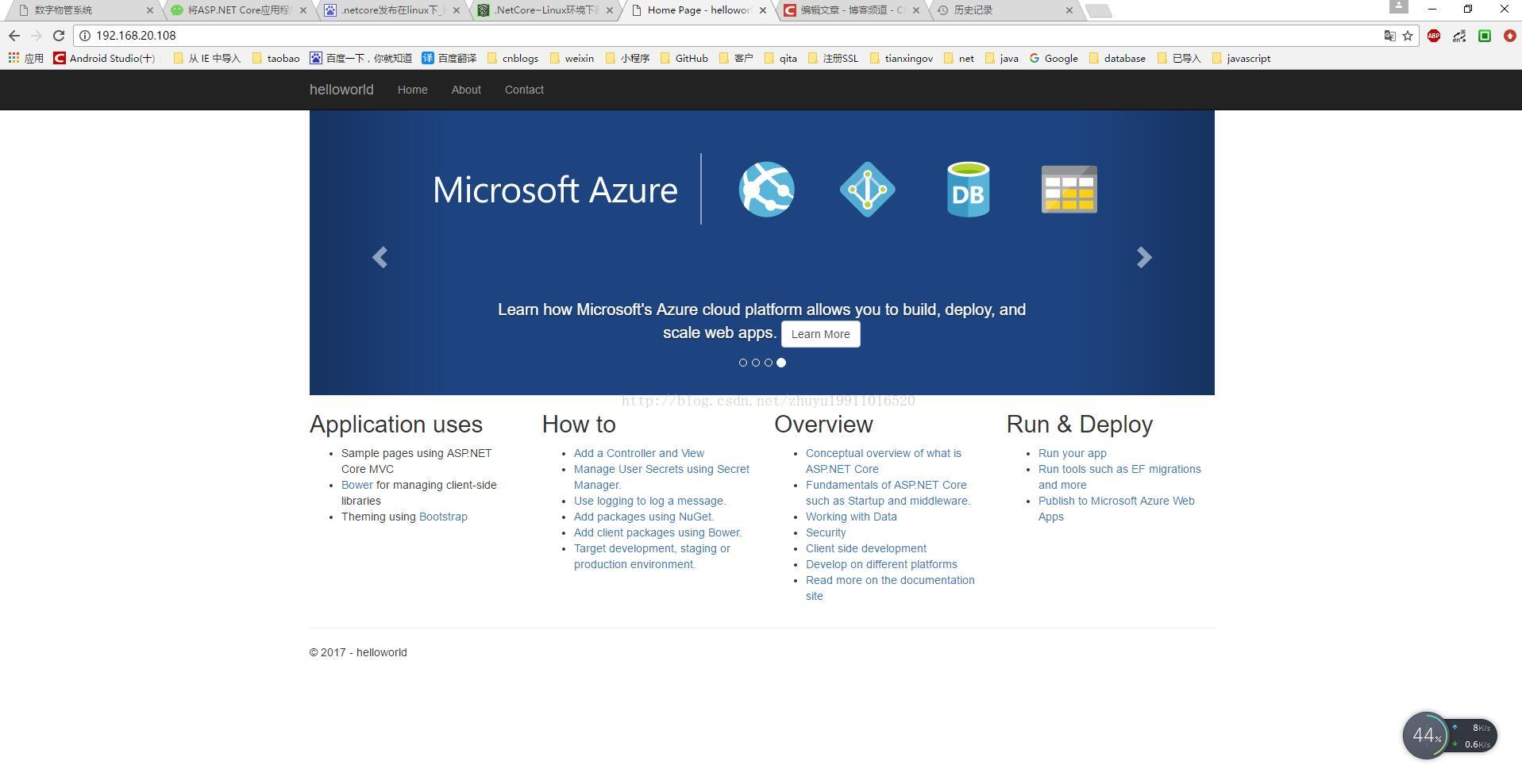This screenshot has width=1522, height=784.
Task: Open the About nav link
Action: click(466, 90)
